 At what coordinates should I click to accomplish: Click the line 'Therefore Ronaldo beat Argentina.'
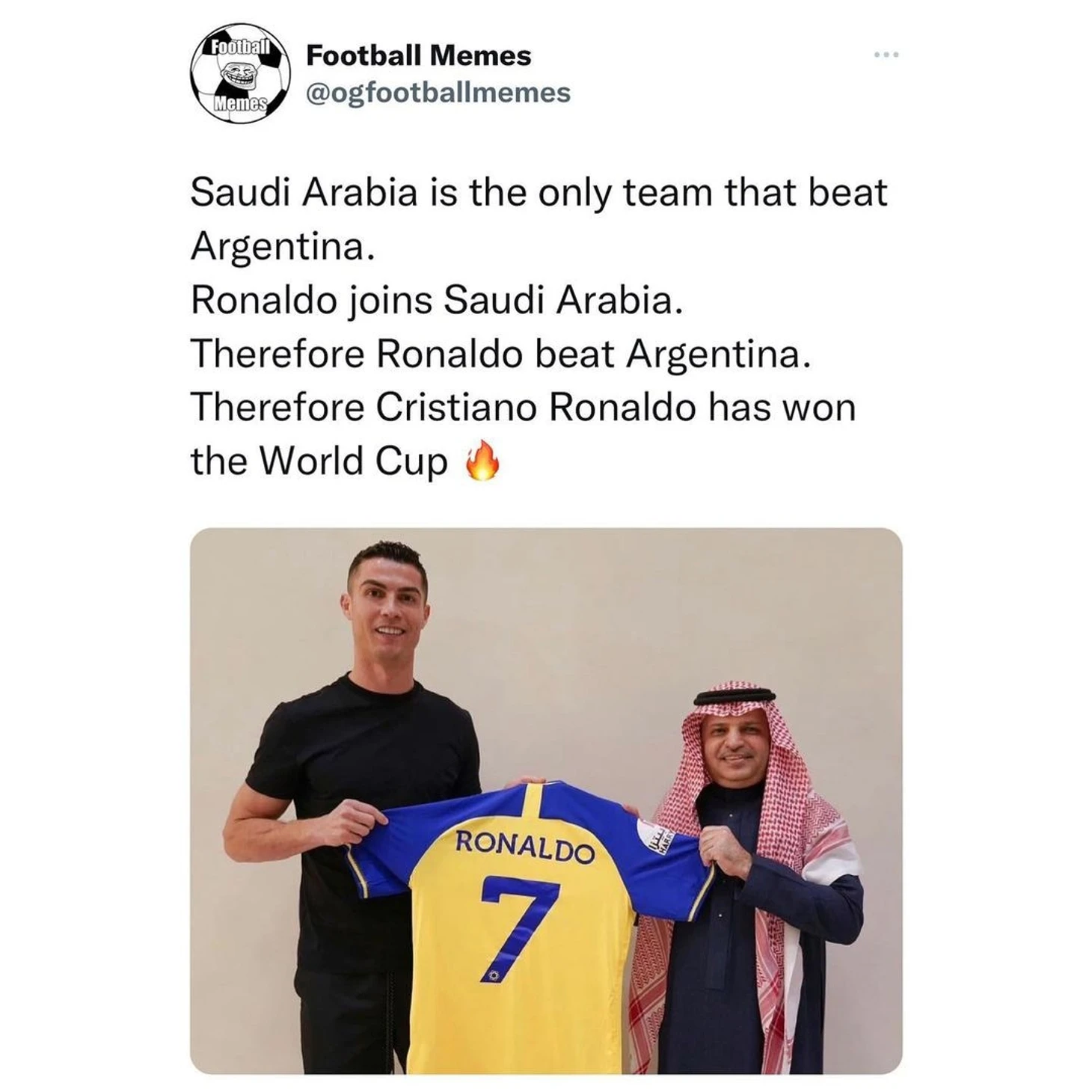point(500,354)
